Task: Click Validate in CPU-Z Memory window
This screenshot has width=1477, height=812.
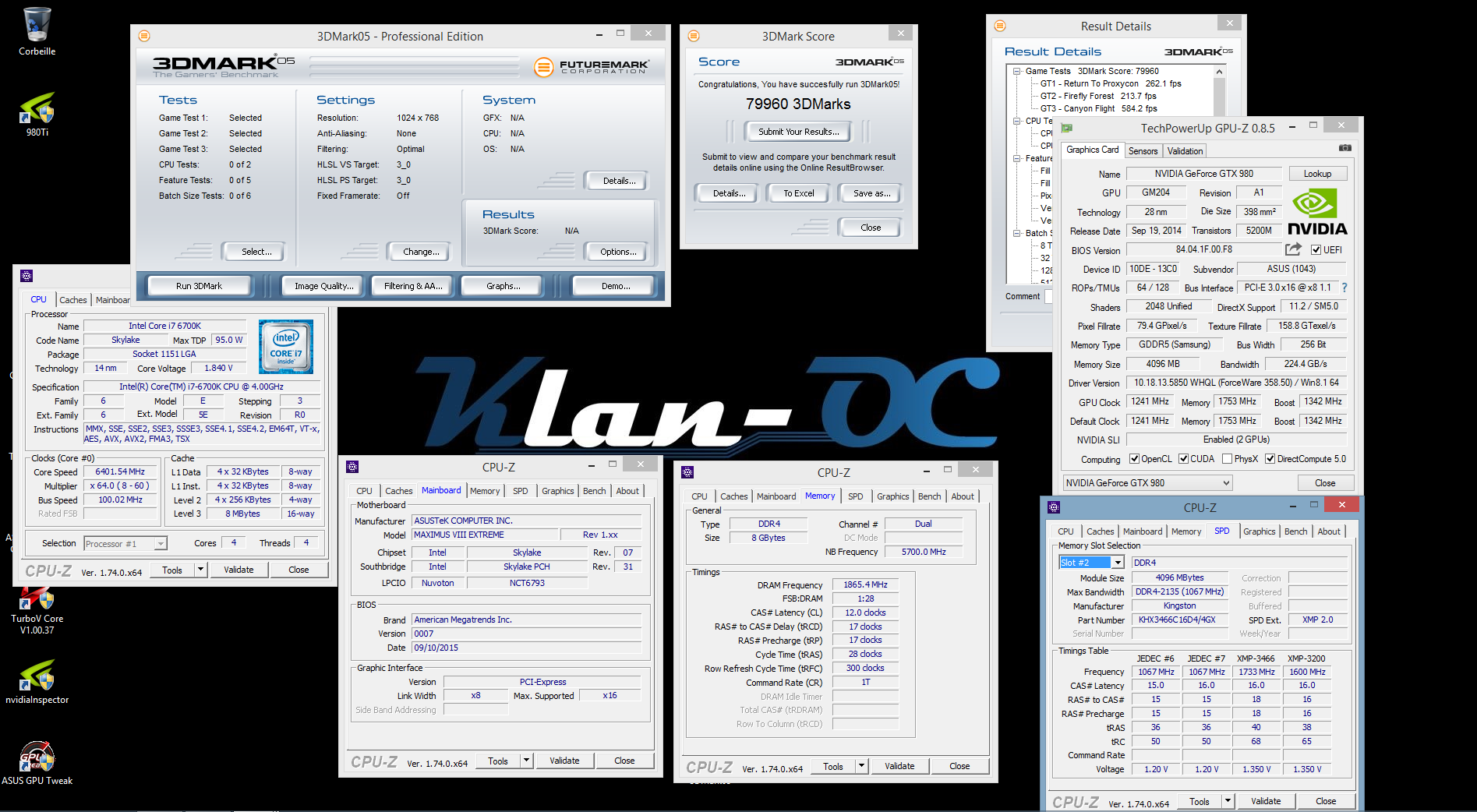Action: pyautogui.click(x=899, y=766)
